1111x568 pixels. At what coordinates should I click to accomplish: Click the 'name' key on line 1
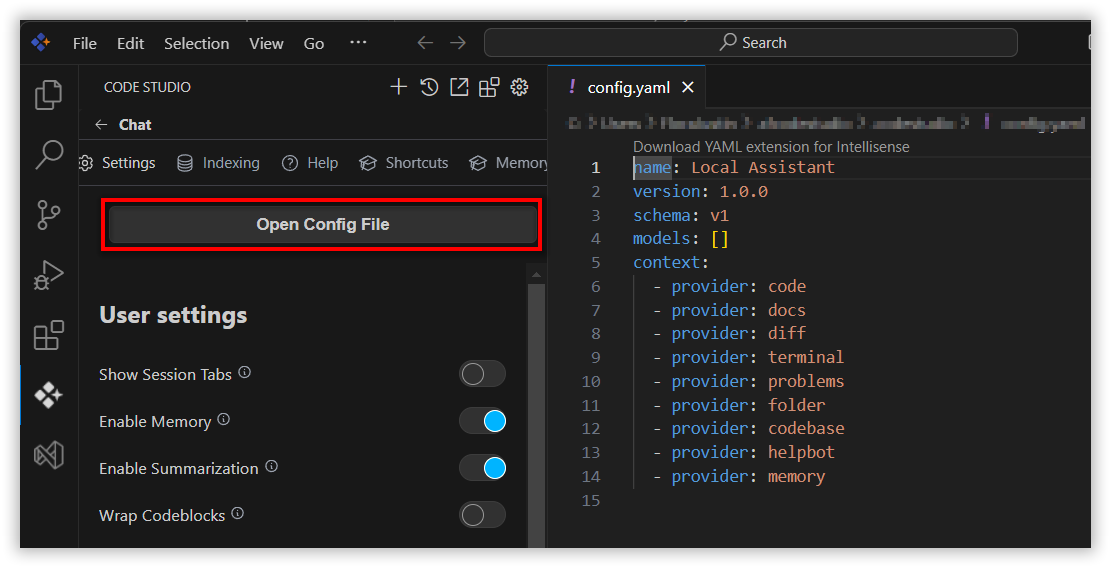(x=652, y=167)
